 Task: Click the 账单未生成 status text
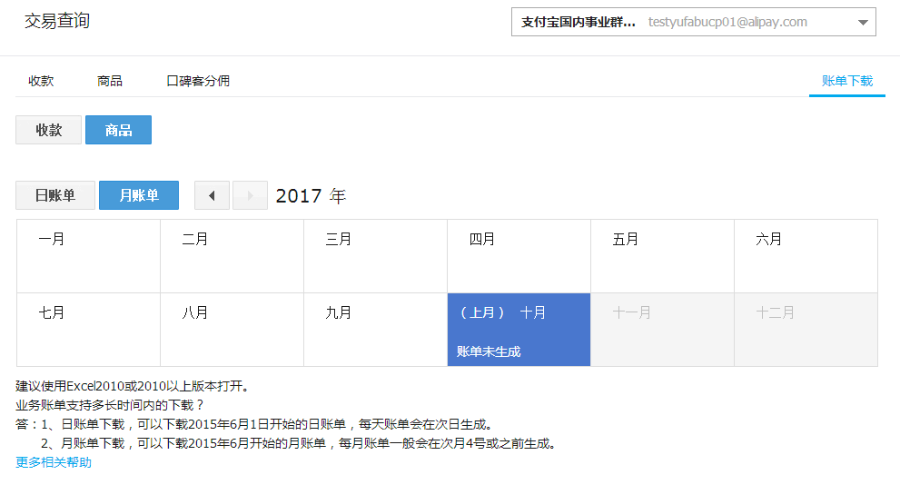(488, 352)
